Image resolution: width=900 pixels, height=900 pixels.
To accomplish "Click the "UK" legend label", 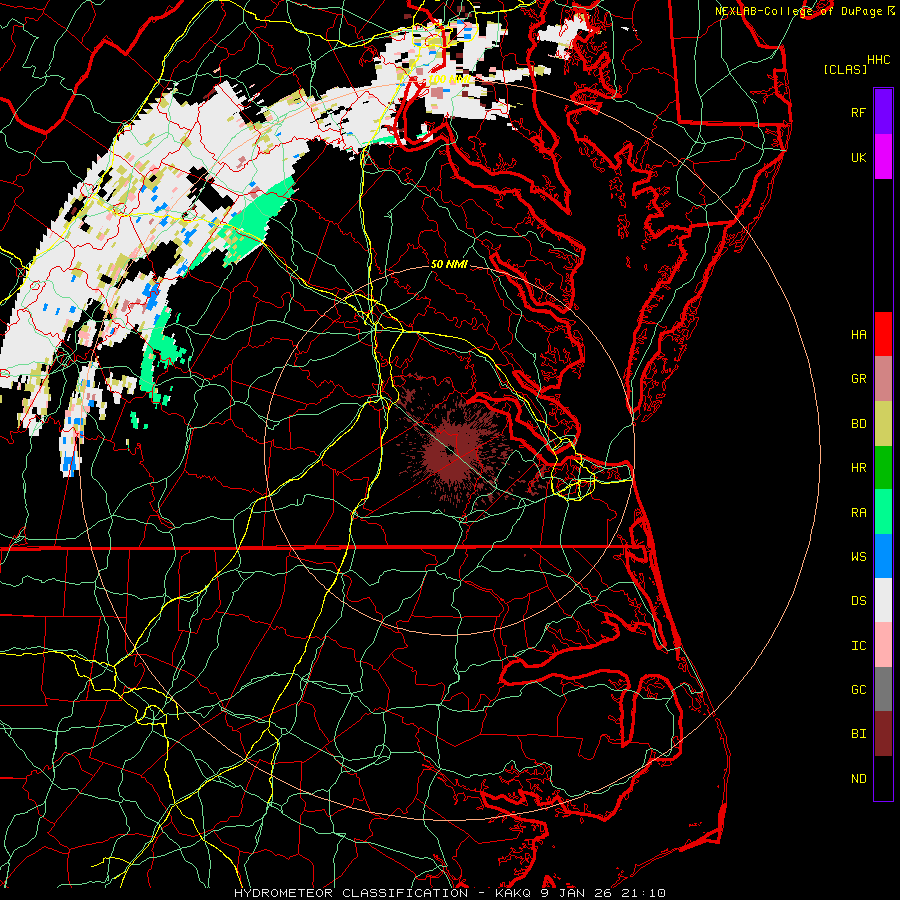I will tap(858, 157).
